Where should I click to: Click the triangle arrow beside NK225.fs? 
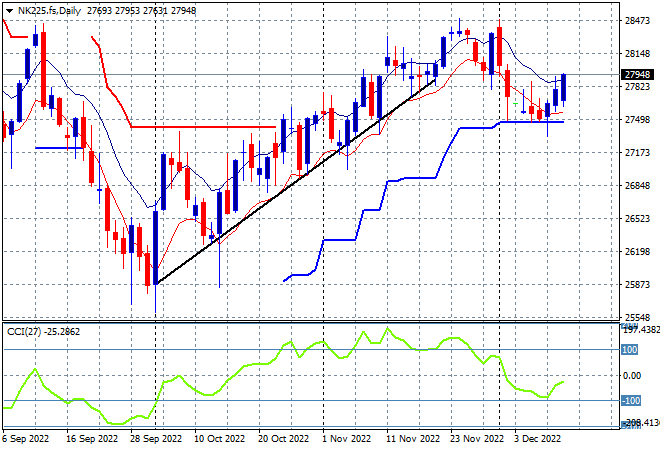click(9, 11)
